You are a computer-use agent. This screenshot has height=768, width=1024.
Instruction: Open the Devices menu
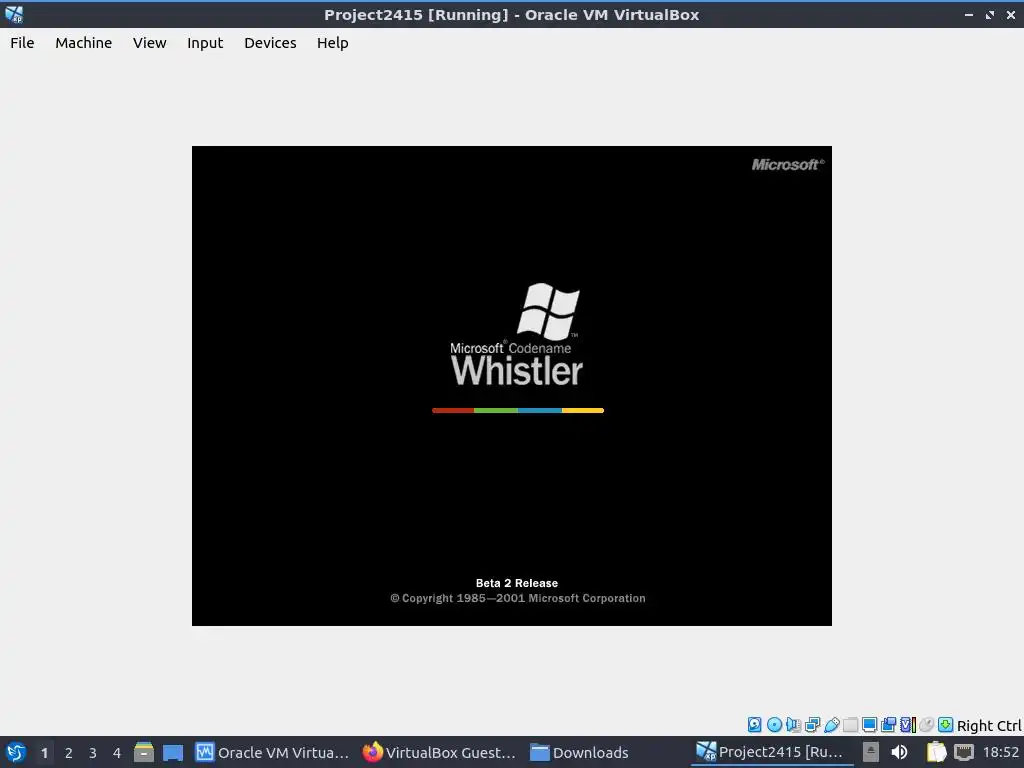(270, 42)
